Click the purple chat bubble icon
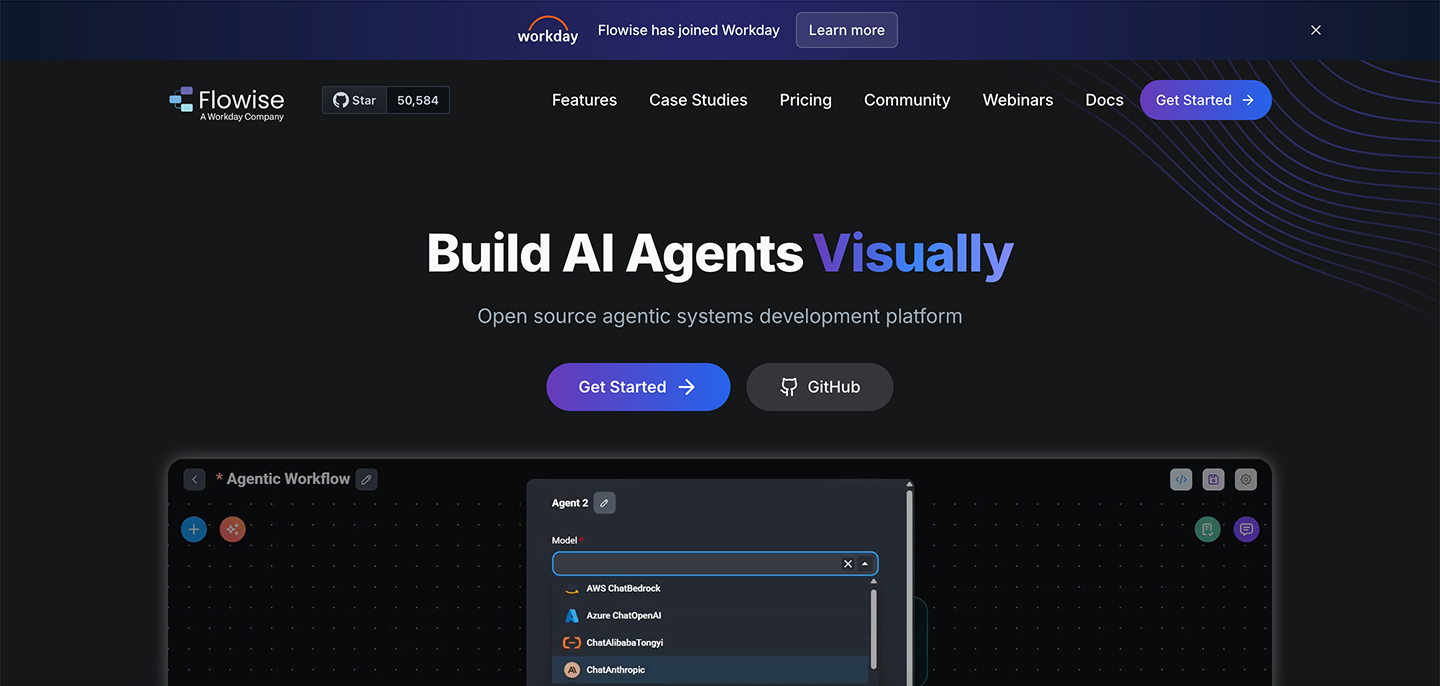 coord(1246,529)
